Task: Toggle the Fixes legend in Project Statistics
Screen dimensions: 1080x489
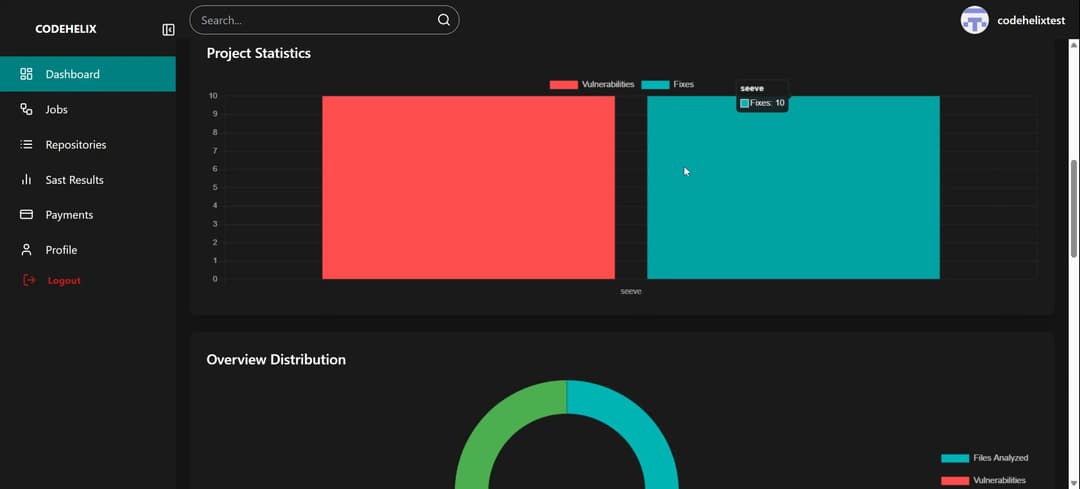Action: click(x=667, y=85)
